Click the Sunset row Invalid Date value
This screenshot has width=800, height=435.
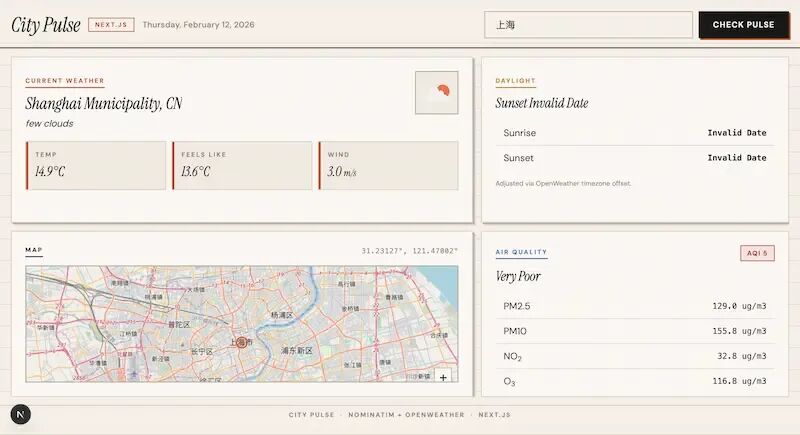[737, 158]
